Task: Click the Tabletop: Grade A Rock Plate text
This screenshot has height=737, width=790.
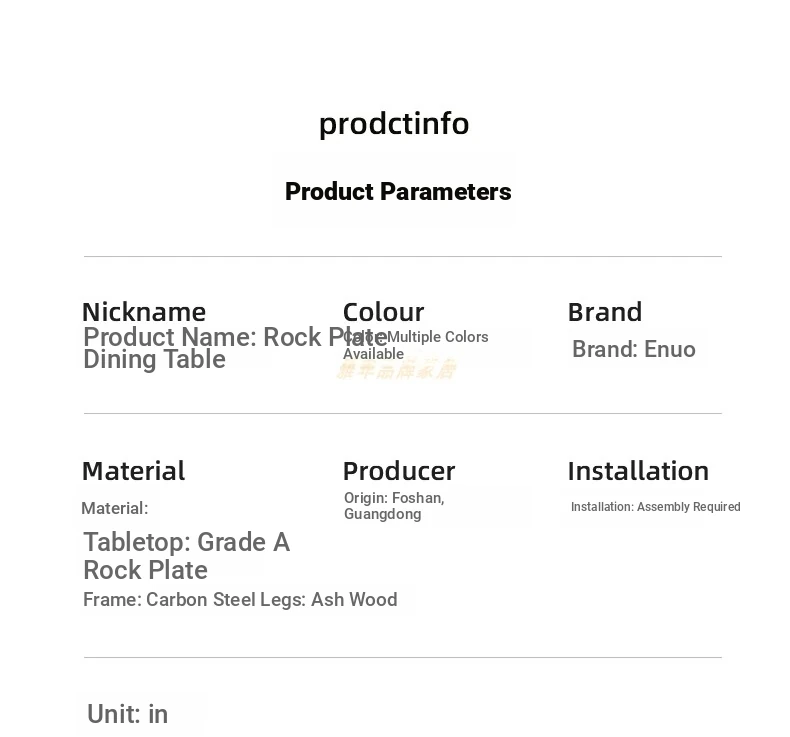Action: [186, 556]
